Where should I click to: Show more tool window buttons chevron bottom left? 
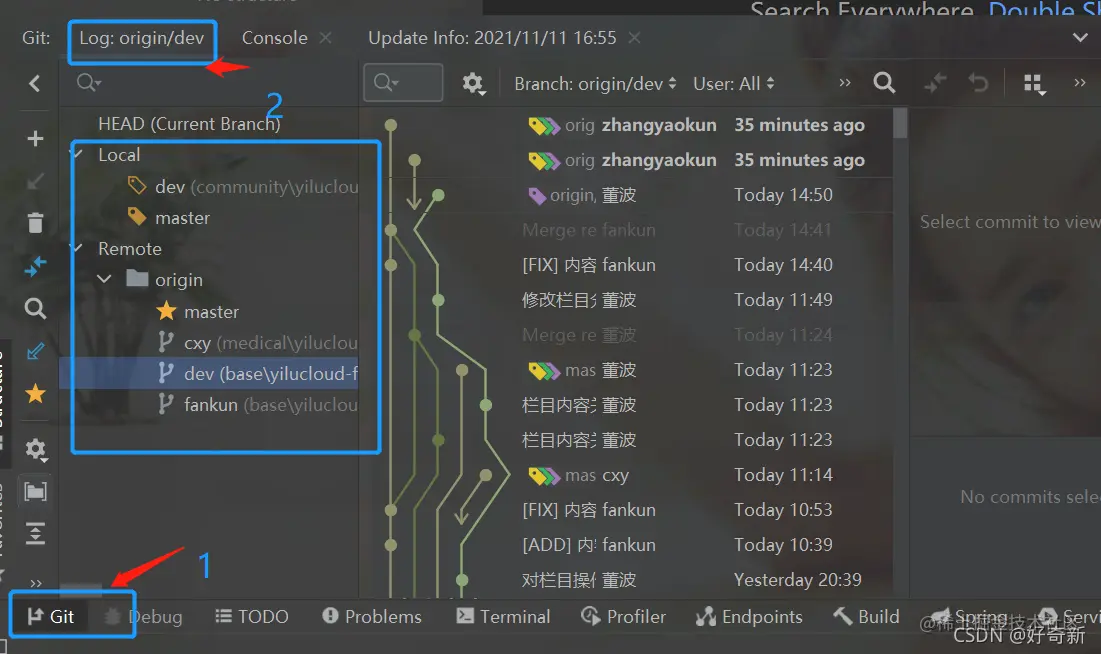coord(36,583)
